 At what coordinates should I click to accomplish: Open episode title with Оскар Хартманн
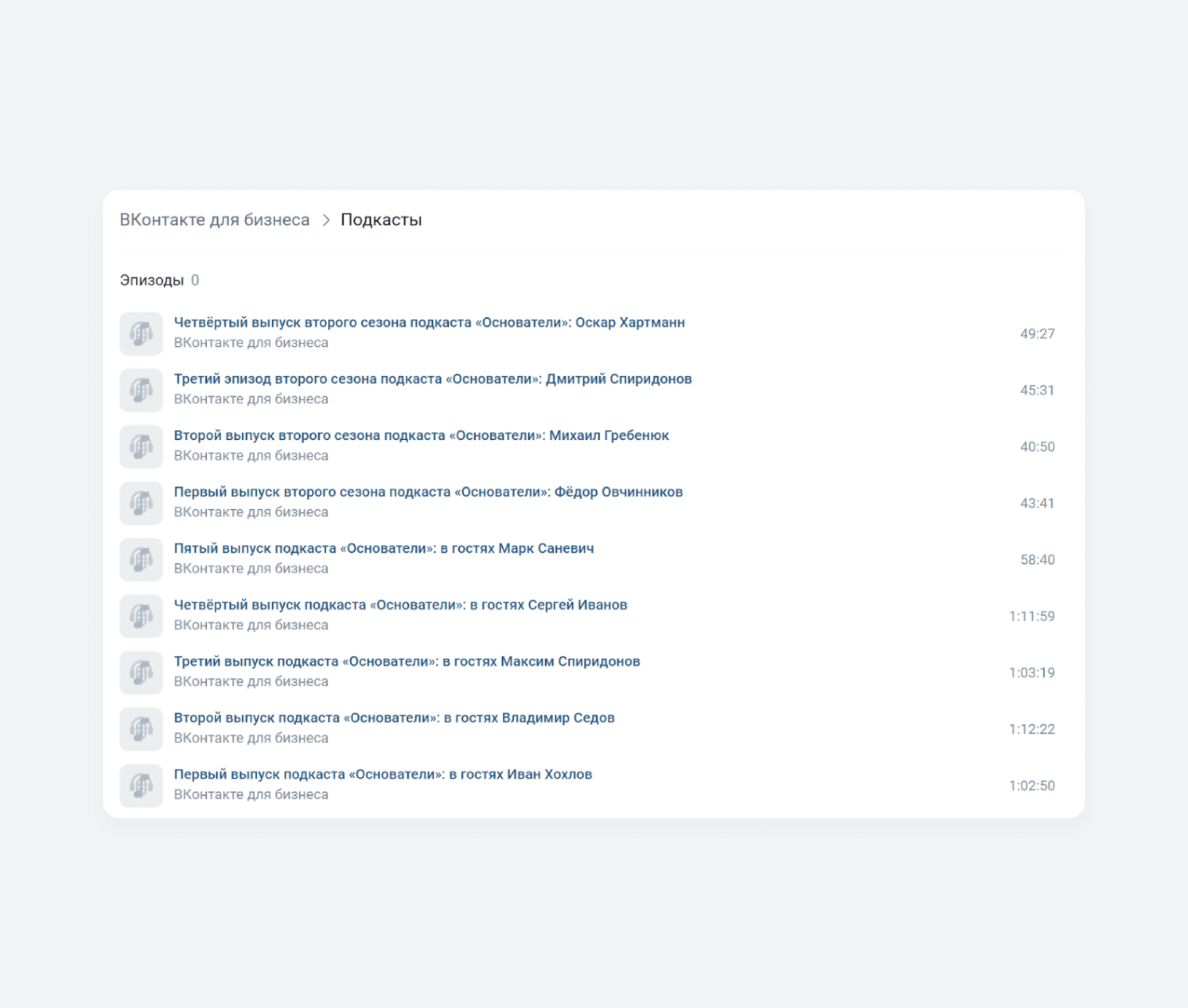[x=429, y=322]
